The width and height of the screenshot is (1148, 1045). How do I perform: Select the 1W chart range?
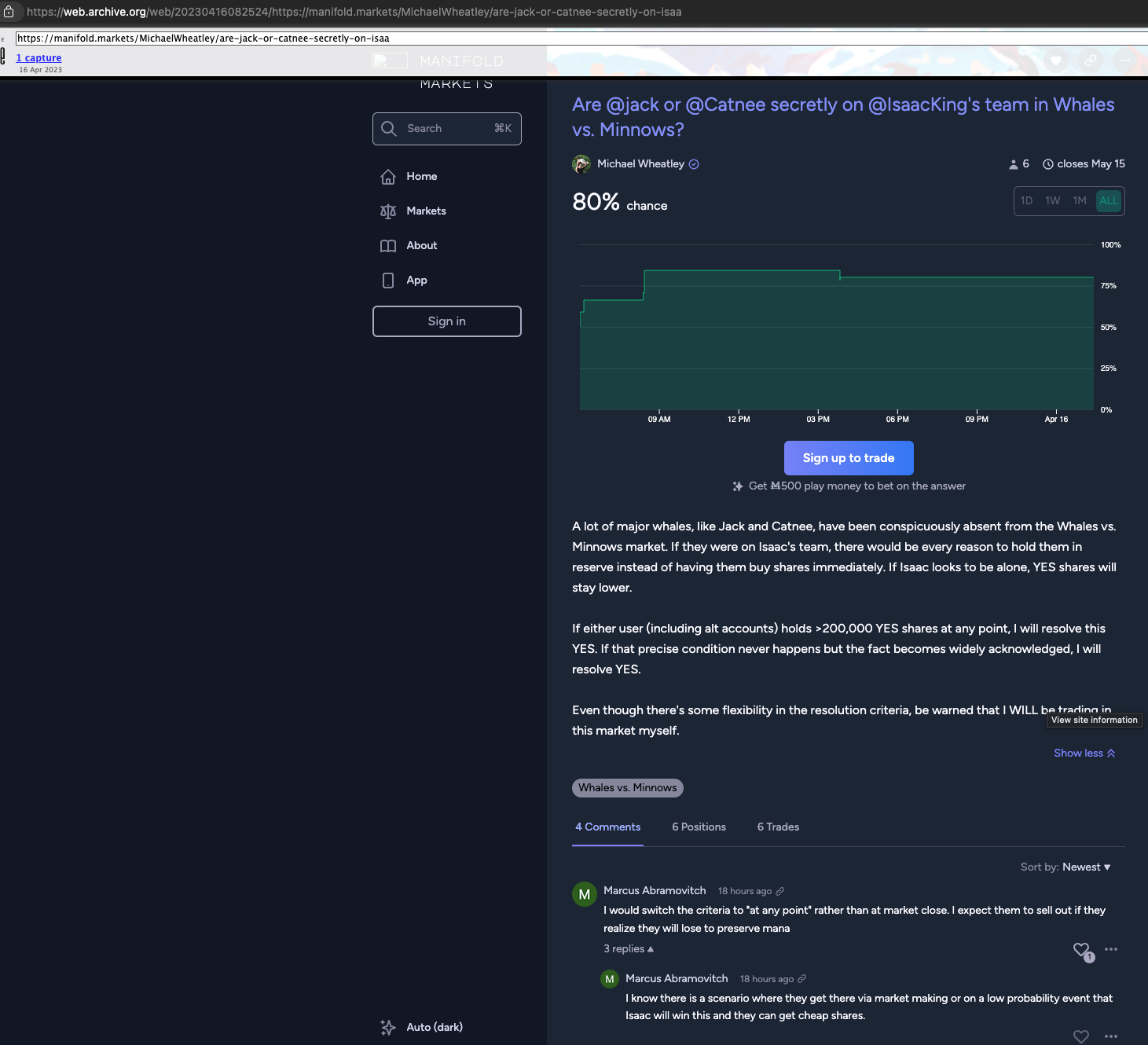pos(1053,200)
